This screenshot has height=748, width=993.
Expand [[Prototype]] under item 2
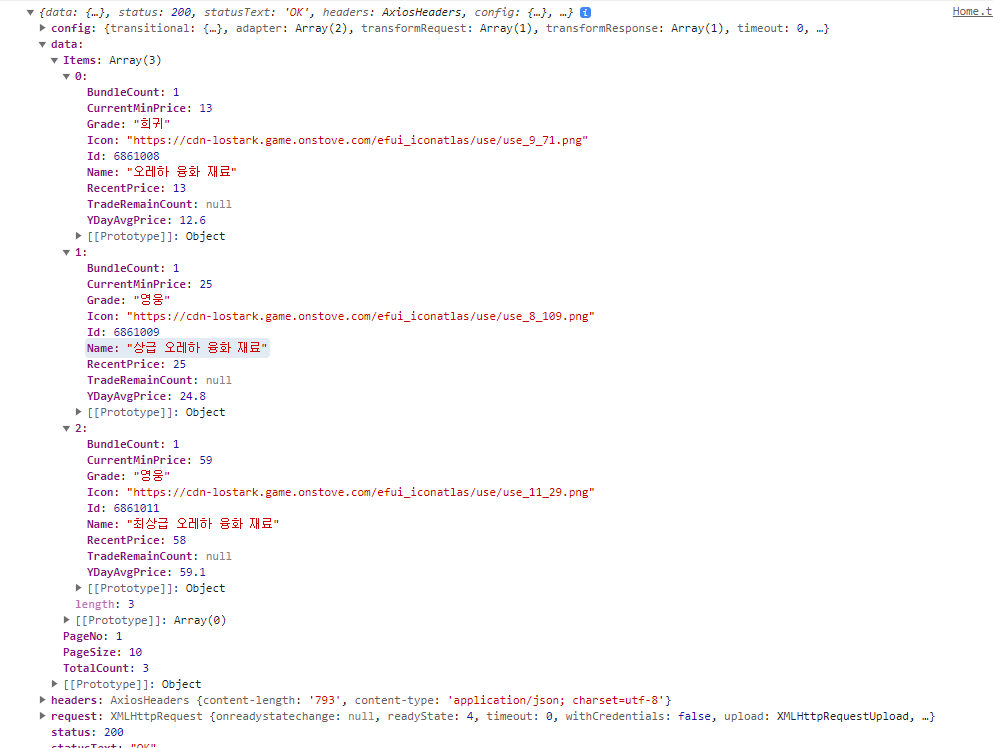79,588
